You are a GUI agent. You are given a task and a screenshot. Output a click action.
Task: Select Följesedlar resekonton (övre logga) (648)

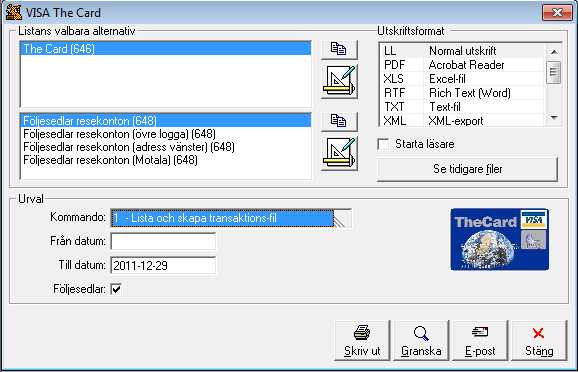coord(166,134)
